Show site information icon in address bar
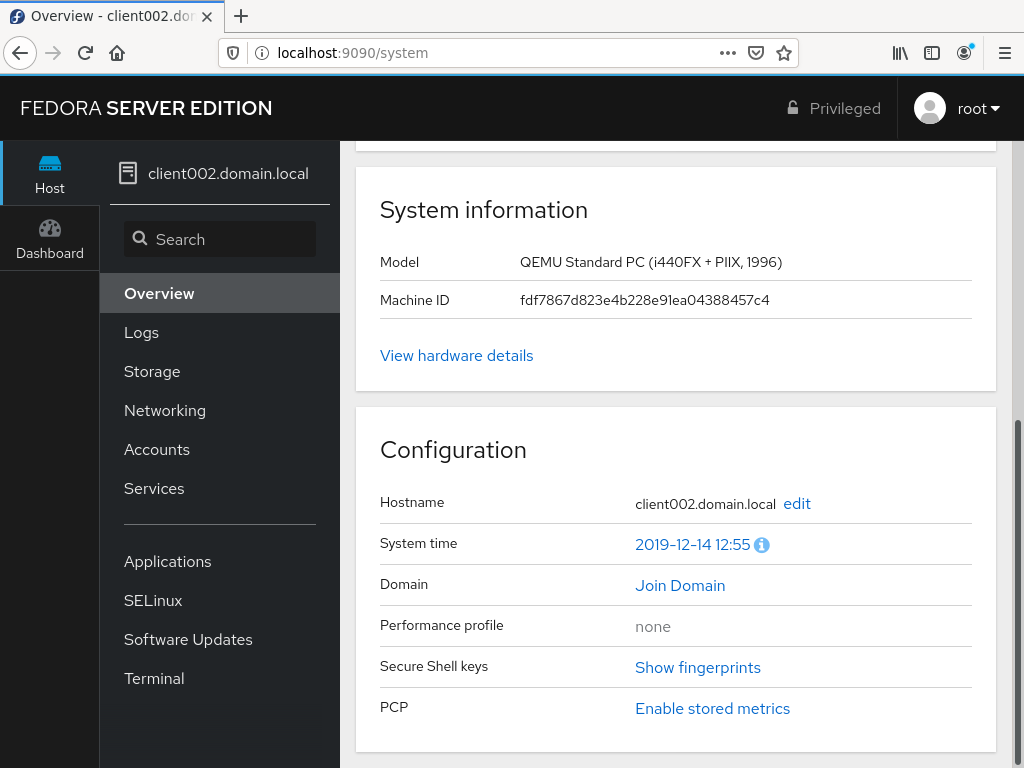 (x=261, y=53)
